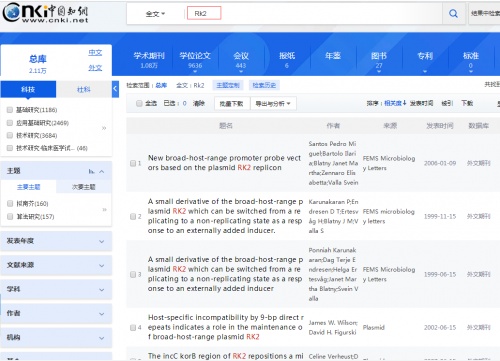Select result row 1 checkbox
This screenshot has width=500, height=361.
coord(133,163)
